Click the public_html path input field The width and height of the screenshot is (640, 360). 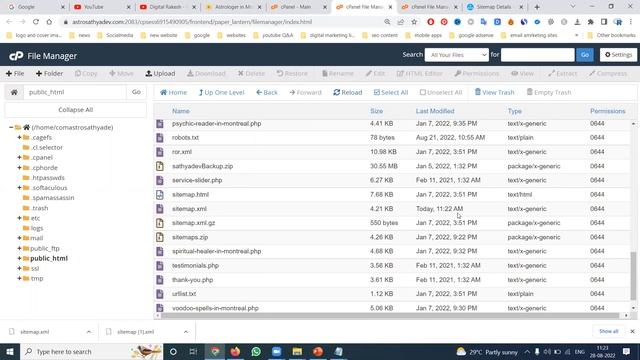click(75, 92)
